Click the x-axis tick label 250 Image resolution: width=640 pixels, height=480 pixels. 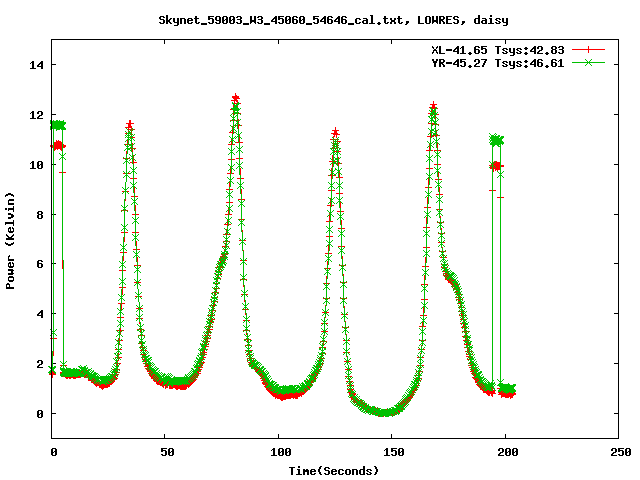[x=621, y=452]
